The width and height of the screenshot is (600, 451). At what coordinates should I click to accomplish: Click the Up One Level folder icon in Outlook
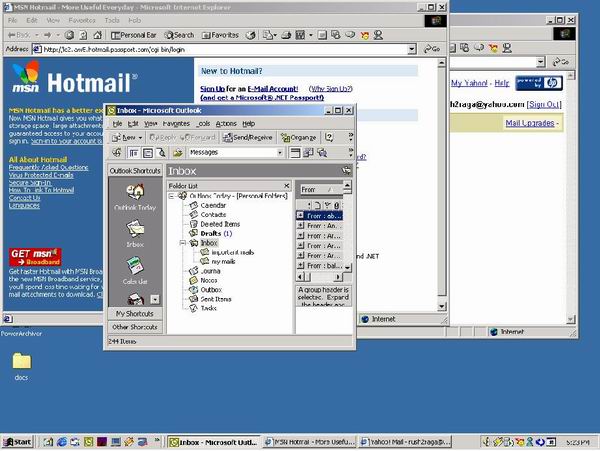[177, 153]
